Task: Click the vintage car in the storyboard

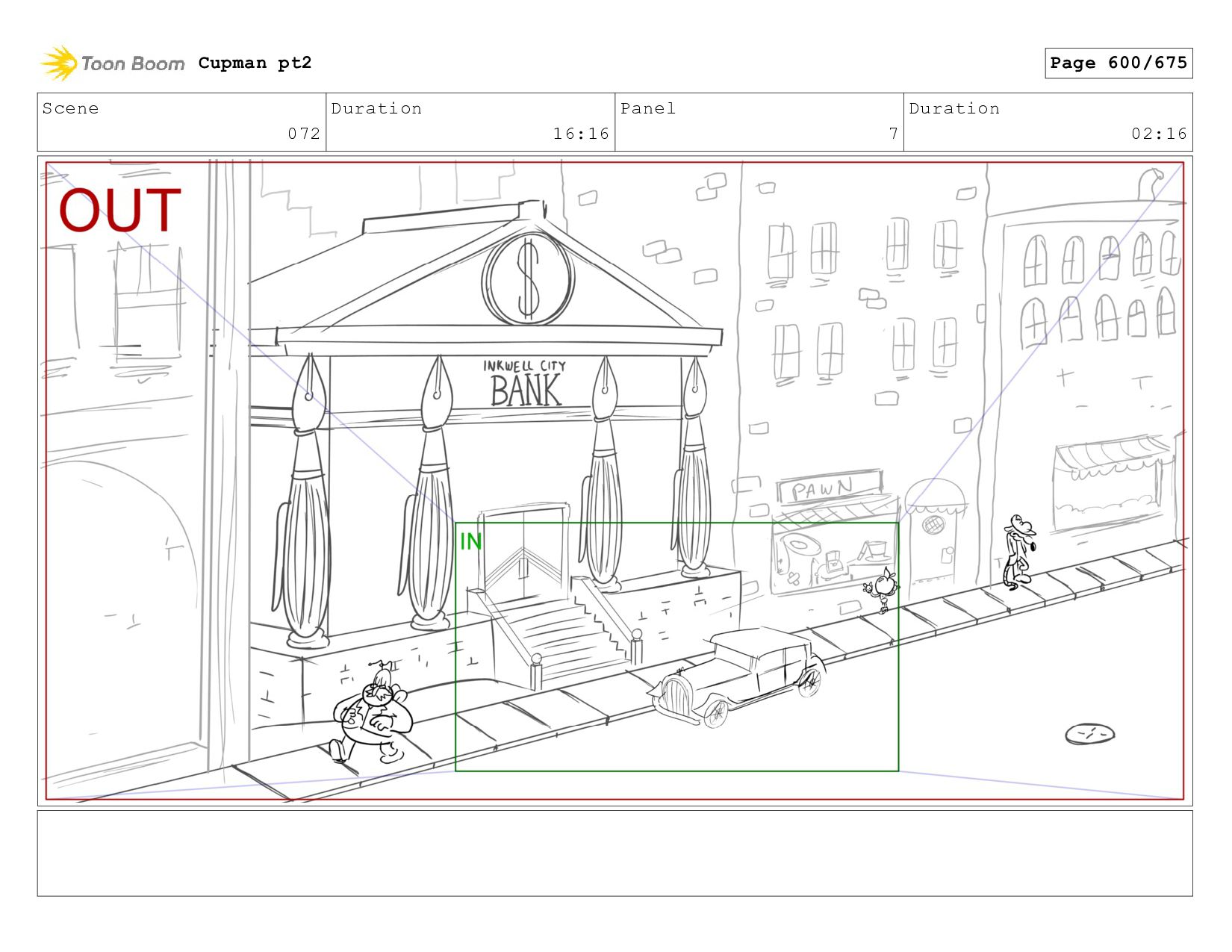Action: (737, 676)
